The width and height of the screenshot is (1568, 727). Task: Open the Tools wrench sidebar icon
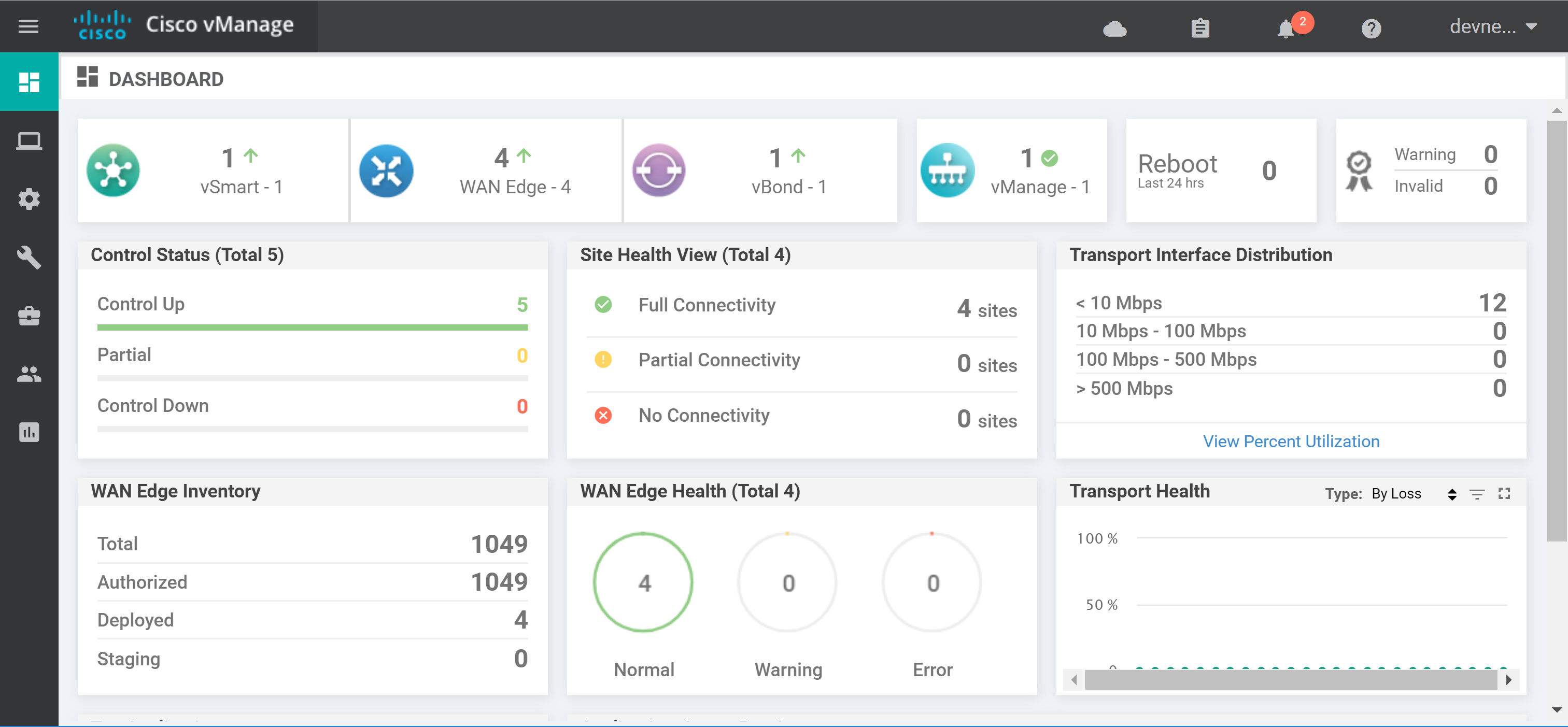[29, 258]
